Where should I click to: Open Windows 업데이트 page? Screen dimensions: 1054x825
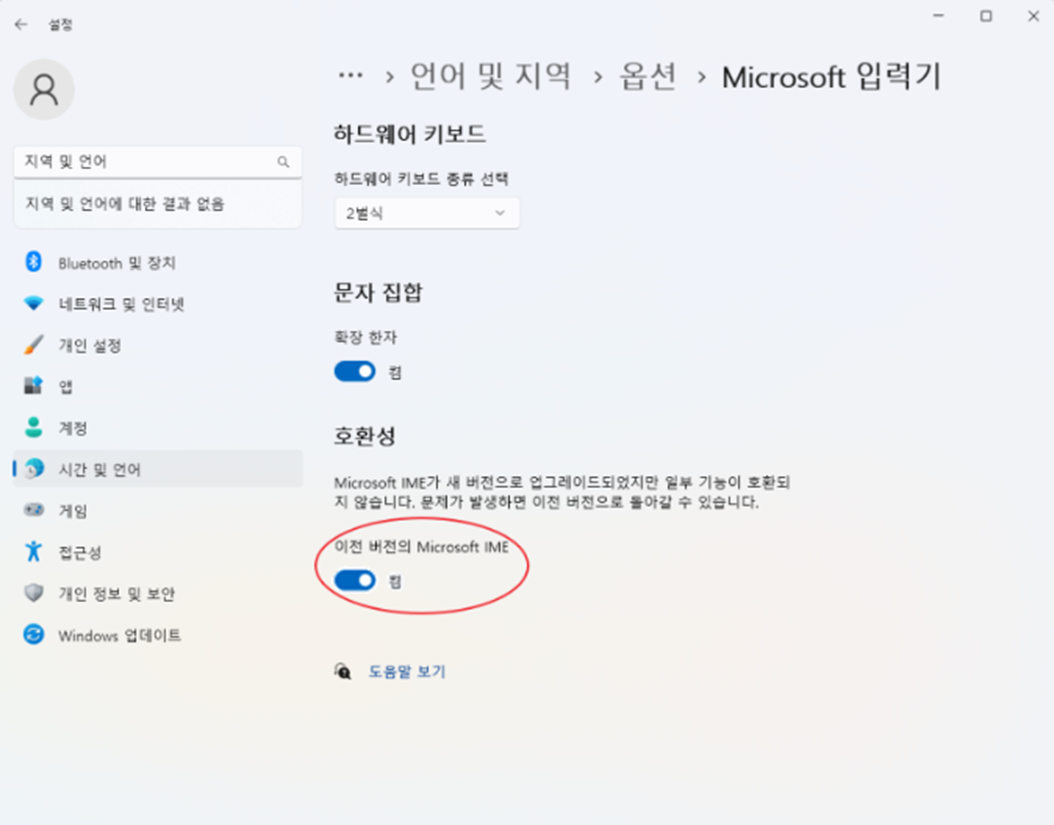coord(158,635)
